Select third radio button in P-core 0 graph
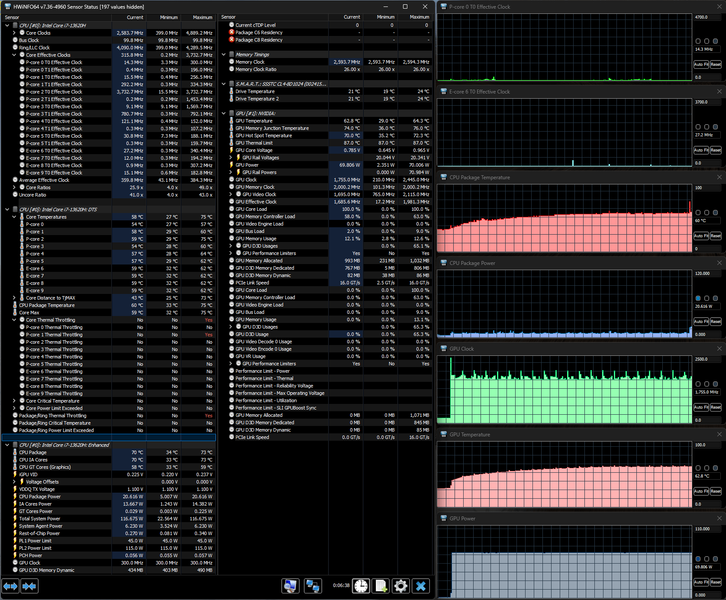 click(x=715, y=41)
